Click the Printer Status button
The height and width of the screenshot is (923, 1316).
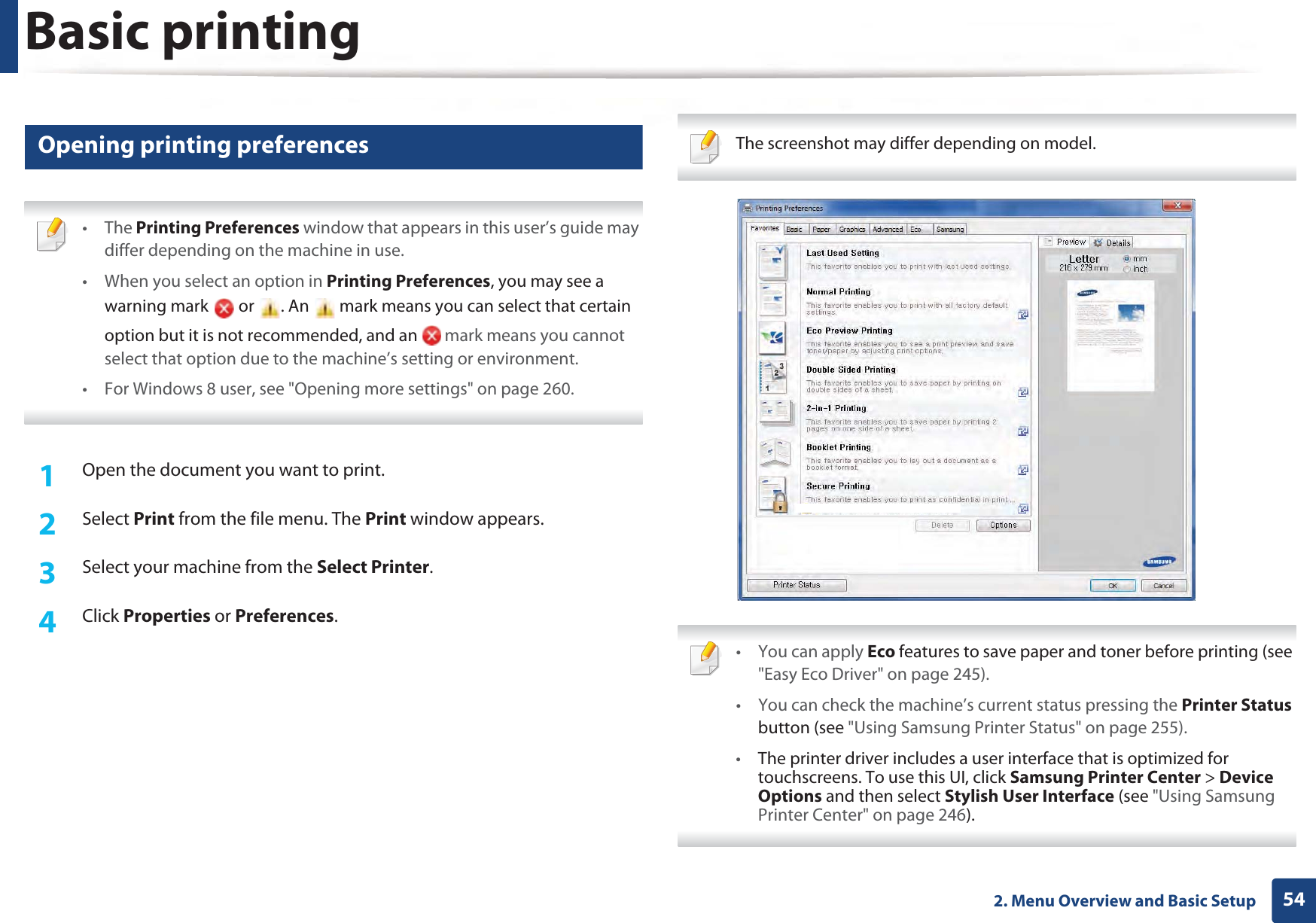[x=797, y=584]
